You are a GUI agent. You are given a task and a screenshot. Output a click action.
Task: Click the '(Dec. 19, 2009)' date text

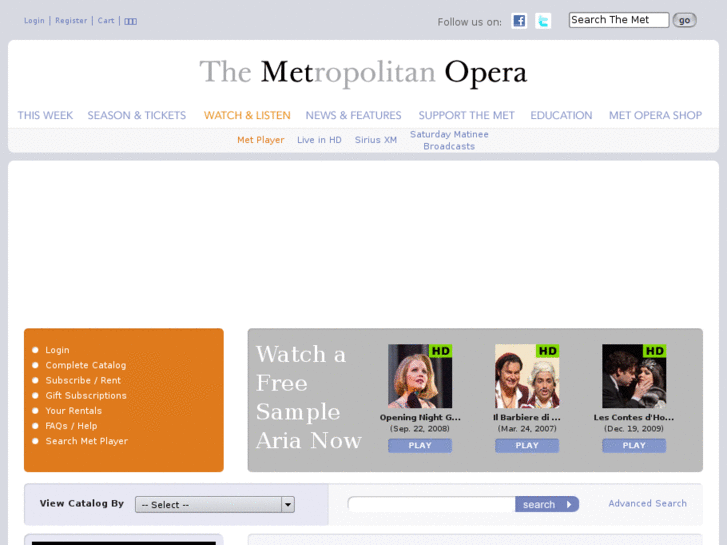click(634, 429)
